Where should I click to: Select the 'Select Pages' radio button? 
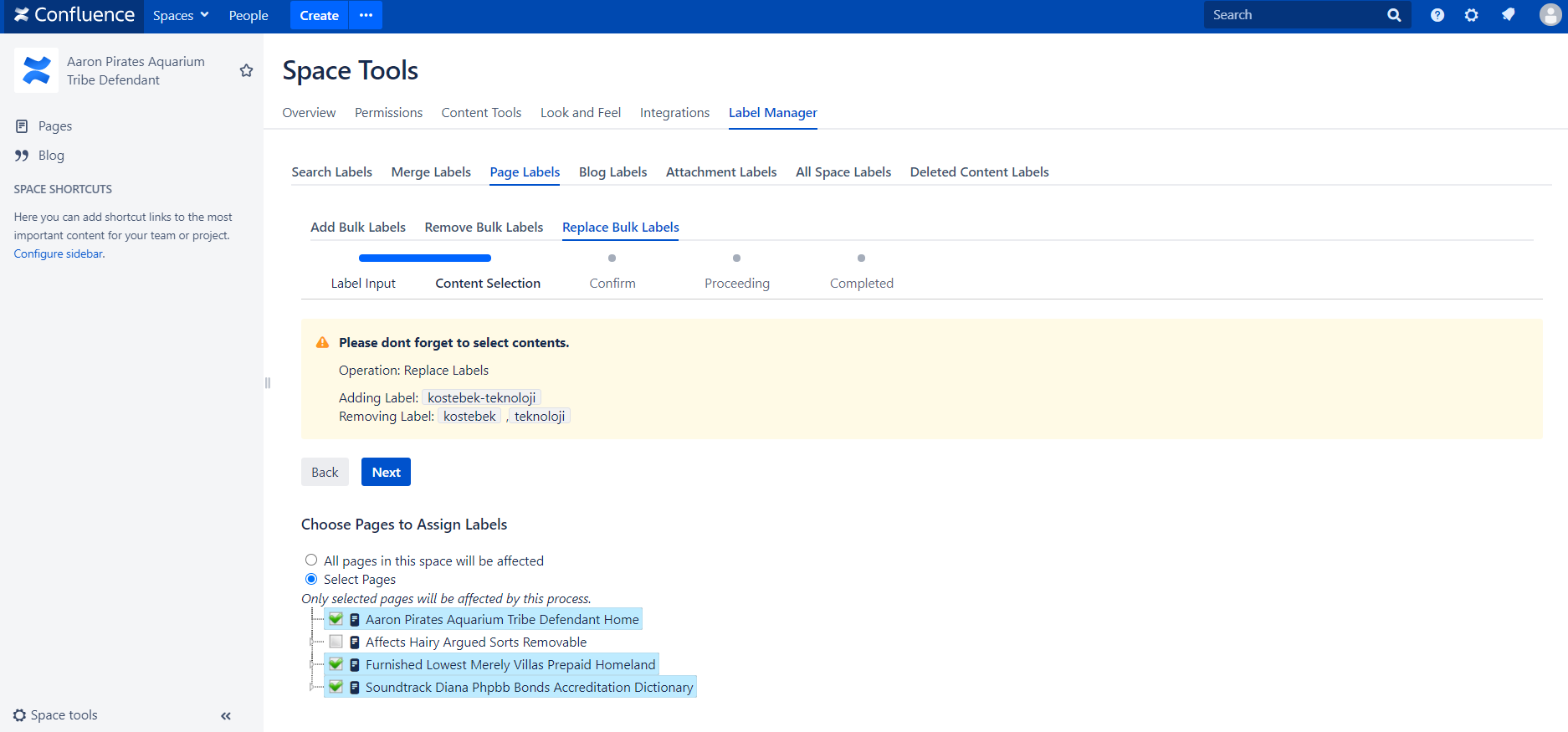311,579
